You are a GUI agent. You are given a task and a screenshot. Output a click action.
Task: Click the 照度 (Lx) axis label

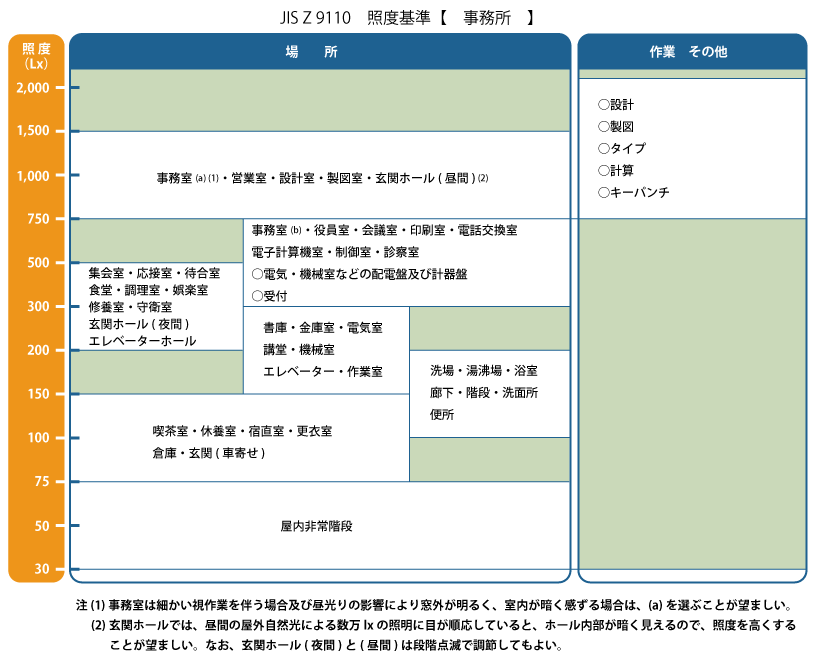(36, 56)
